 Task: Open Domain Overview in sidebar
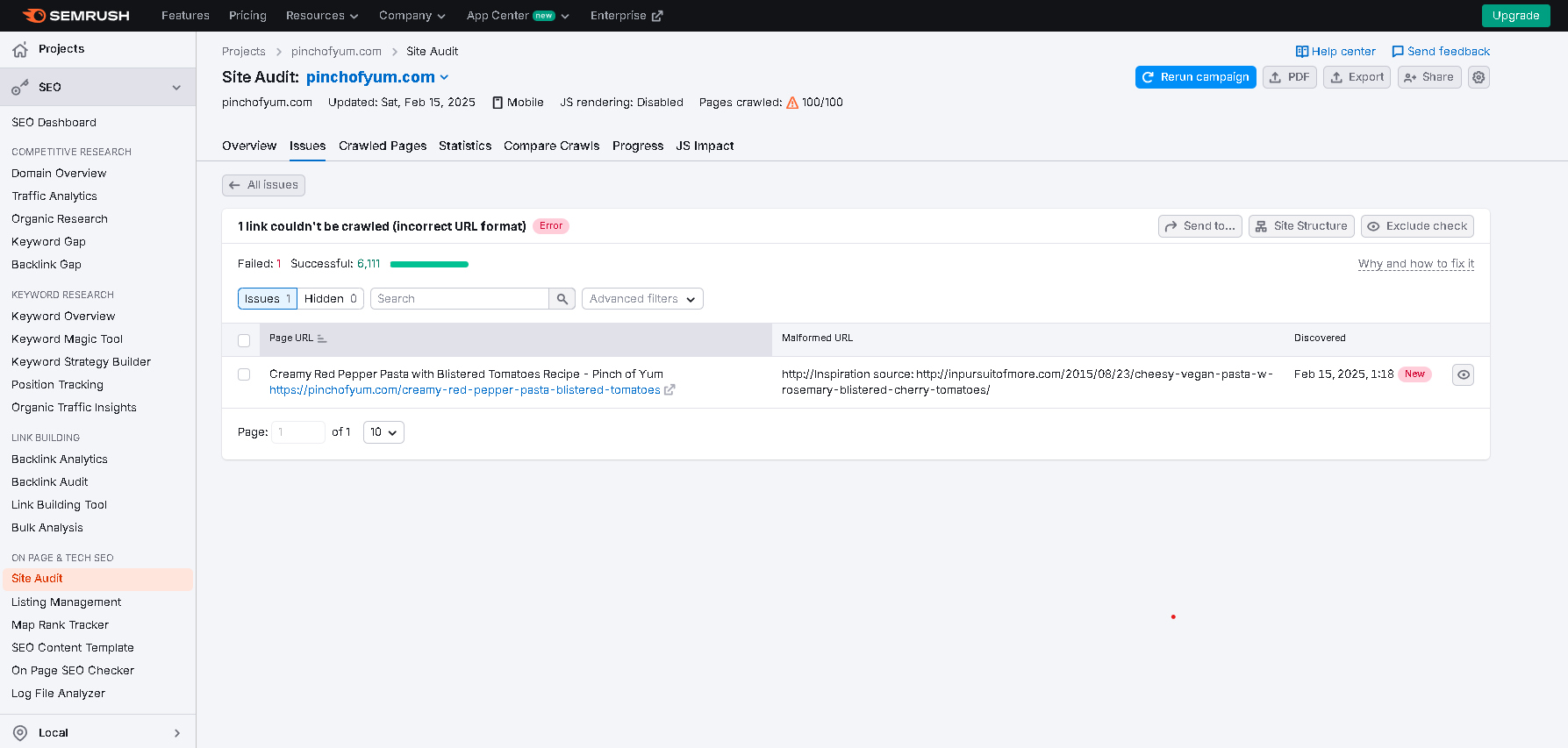[x=59, y=174]
